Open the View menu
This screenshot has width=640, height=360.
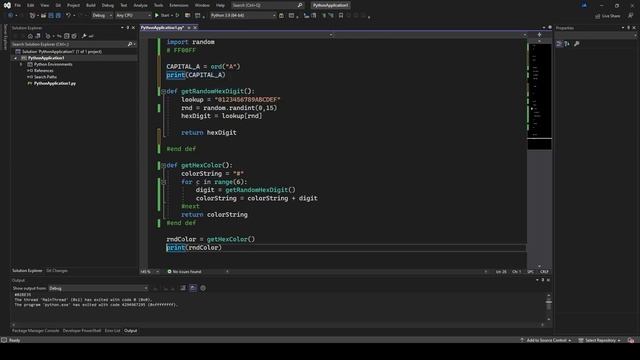(44, 5)
